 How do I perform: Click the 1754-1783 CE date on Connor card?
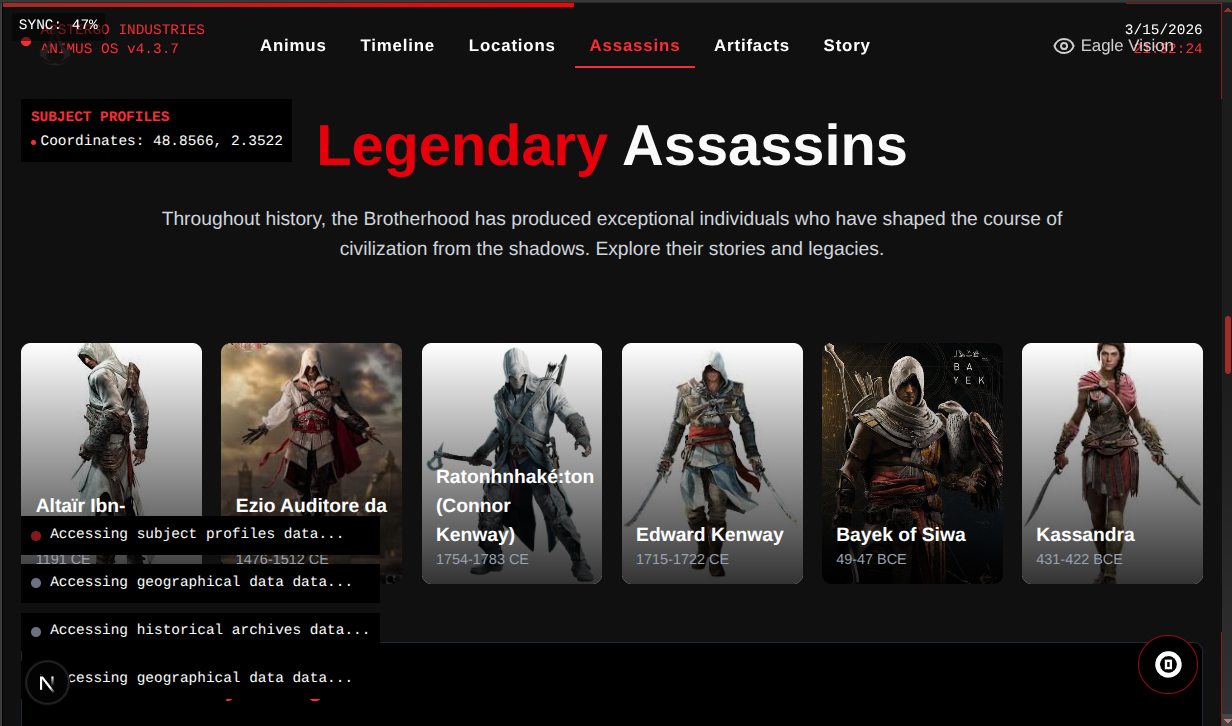click(482, 559)
